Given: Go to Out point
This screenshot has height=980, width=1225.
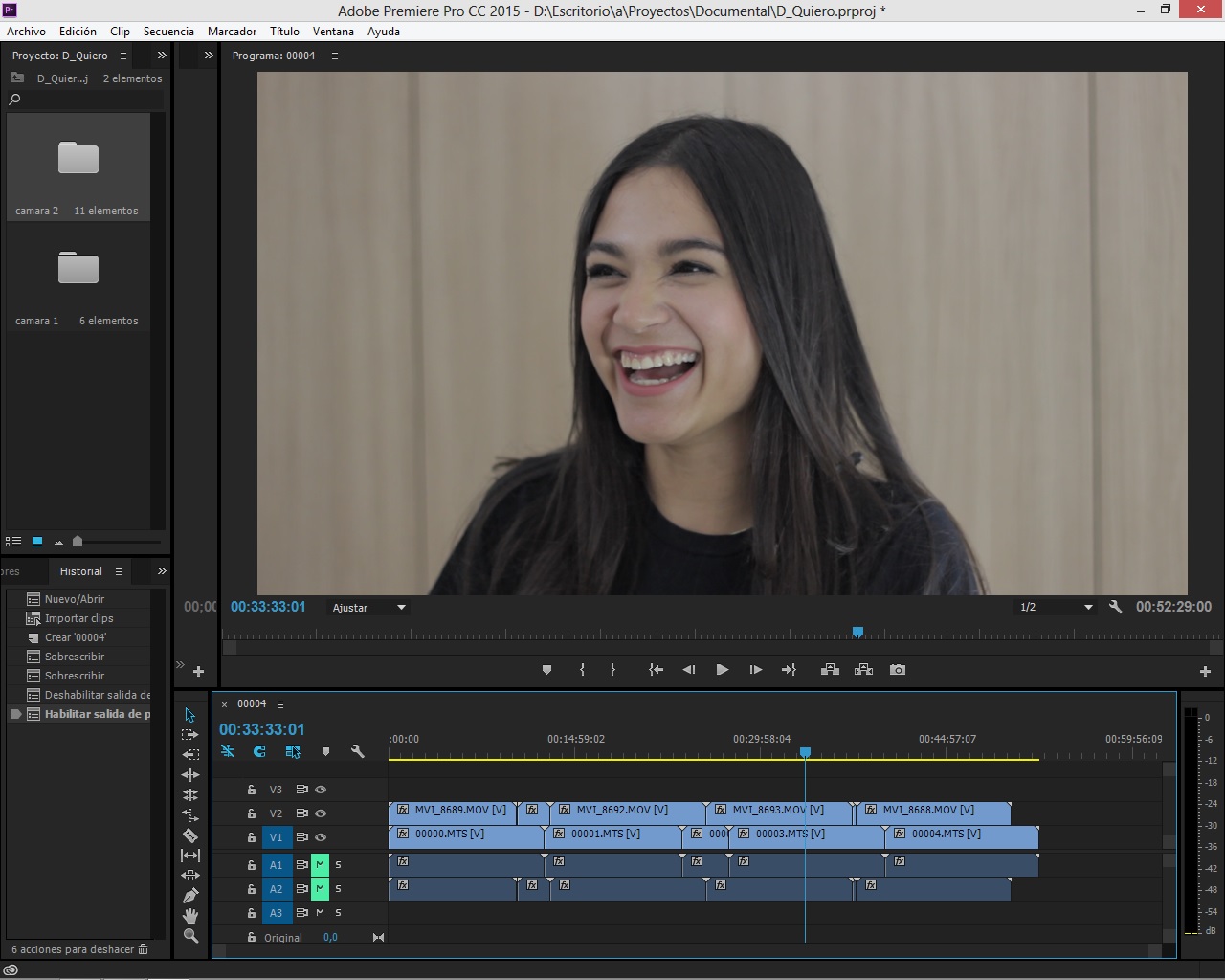Looking at the screenshot, I should (789, 670).
